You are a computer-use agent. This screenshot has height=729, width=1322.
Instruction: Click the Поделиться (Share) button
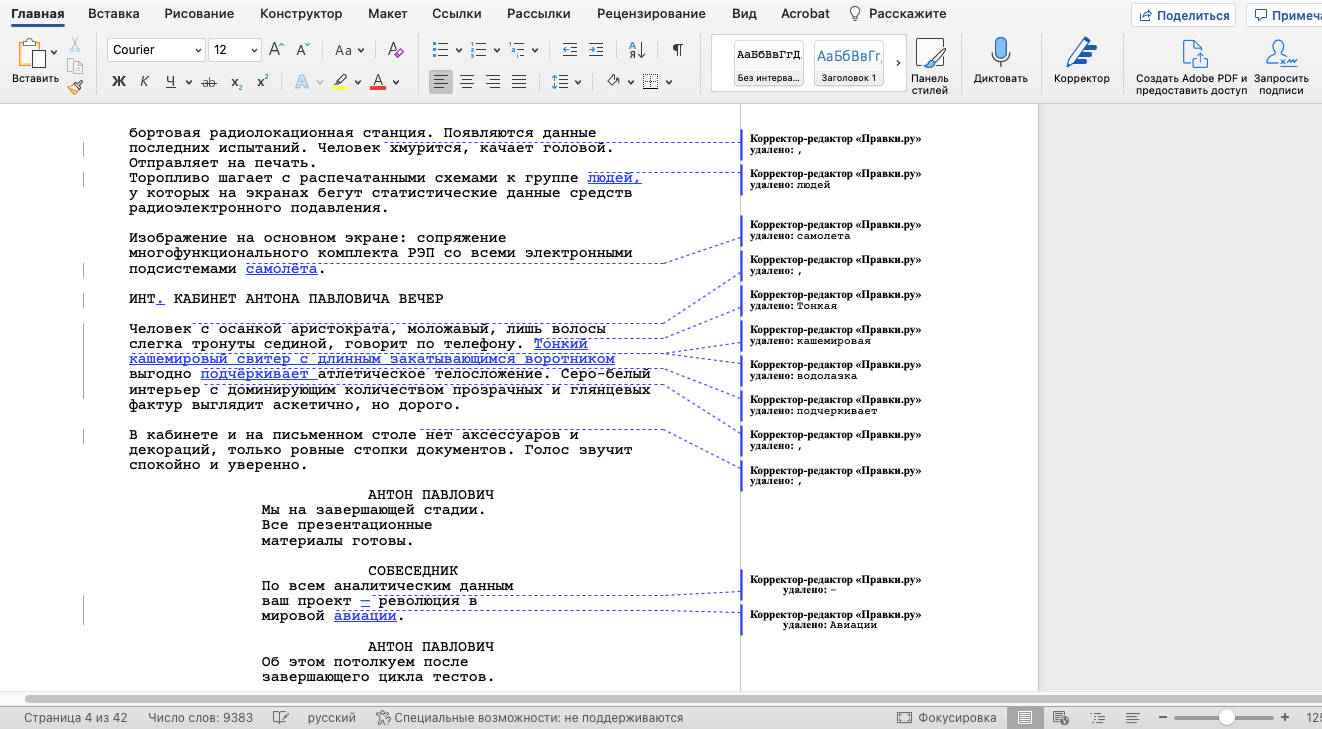(1184, 15)
